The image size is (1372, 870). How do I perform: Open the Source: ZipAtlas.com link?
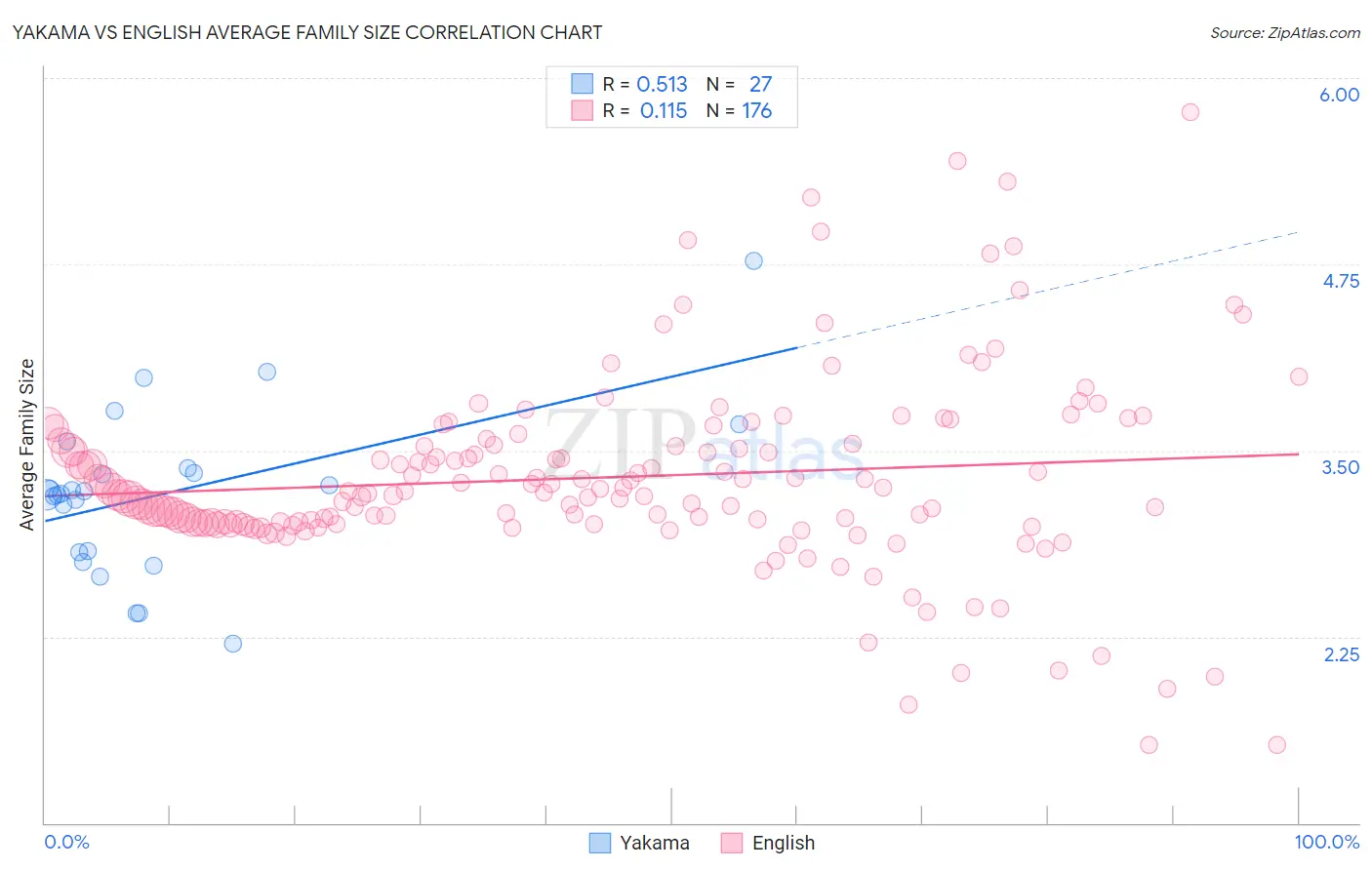pos(1285,32)
